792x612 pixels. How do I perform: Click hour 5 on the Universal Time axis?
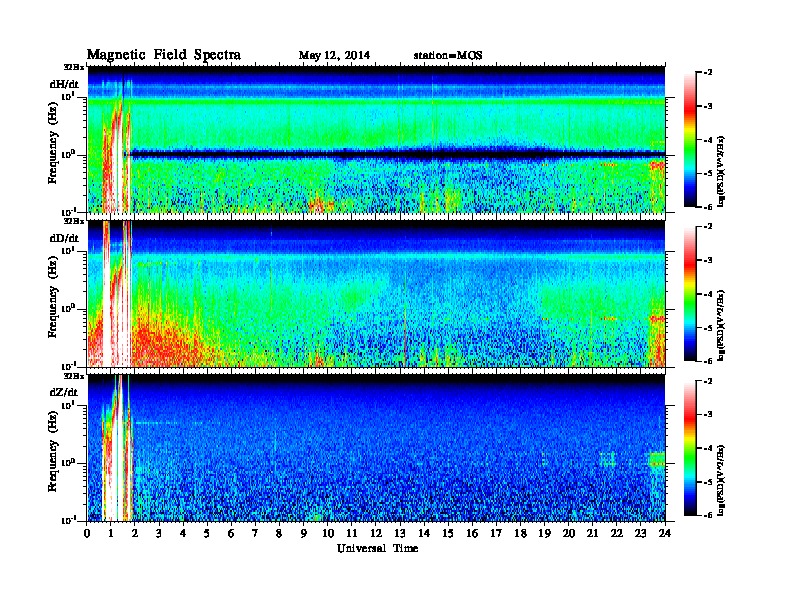[208, 533]
